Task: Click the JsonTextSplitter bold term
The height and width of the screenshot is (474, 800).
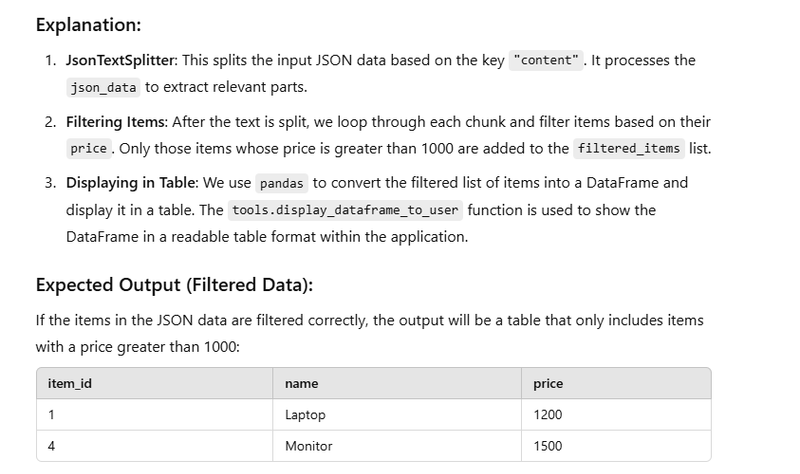Action: (120, 60)
